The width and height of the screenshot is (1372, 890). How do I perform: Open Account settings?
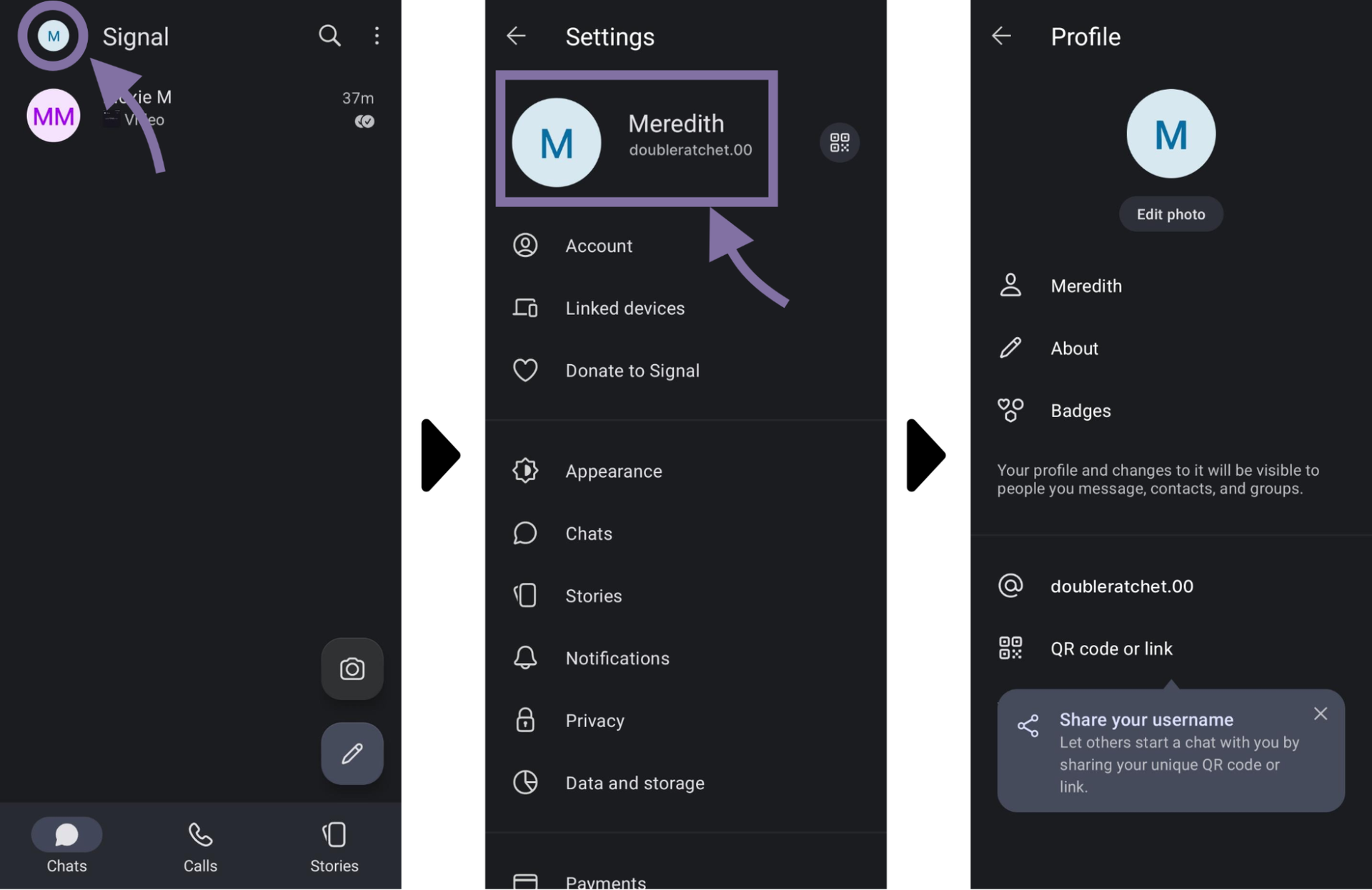(x=686, y=246)
